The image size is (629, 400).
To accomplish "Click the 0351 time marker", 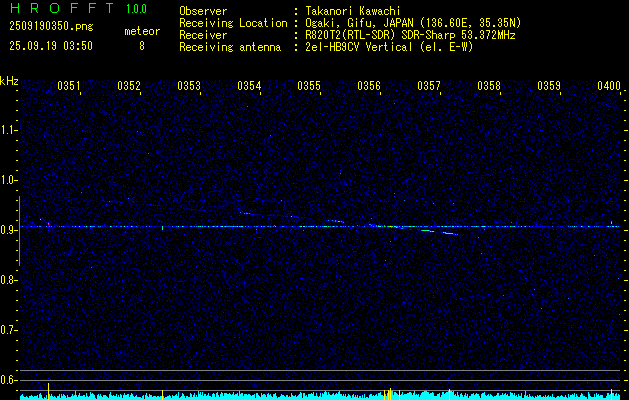I will [69, 87].
